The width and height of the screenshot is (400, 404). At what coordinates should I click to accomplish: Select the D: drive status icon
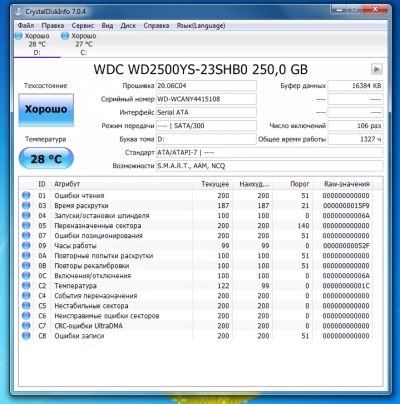(19, 36)
